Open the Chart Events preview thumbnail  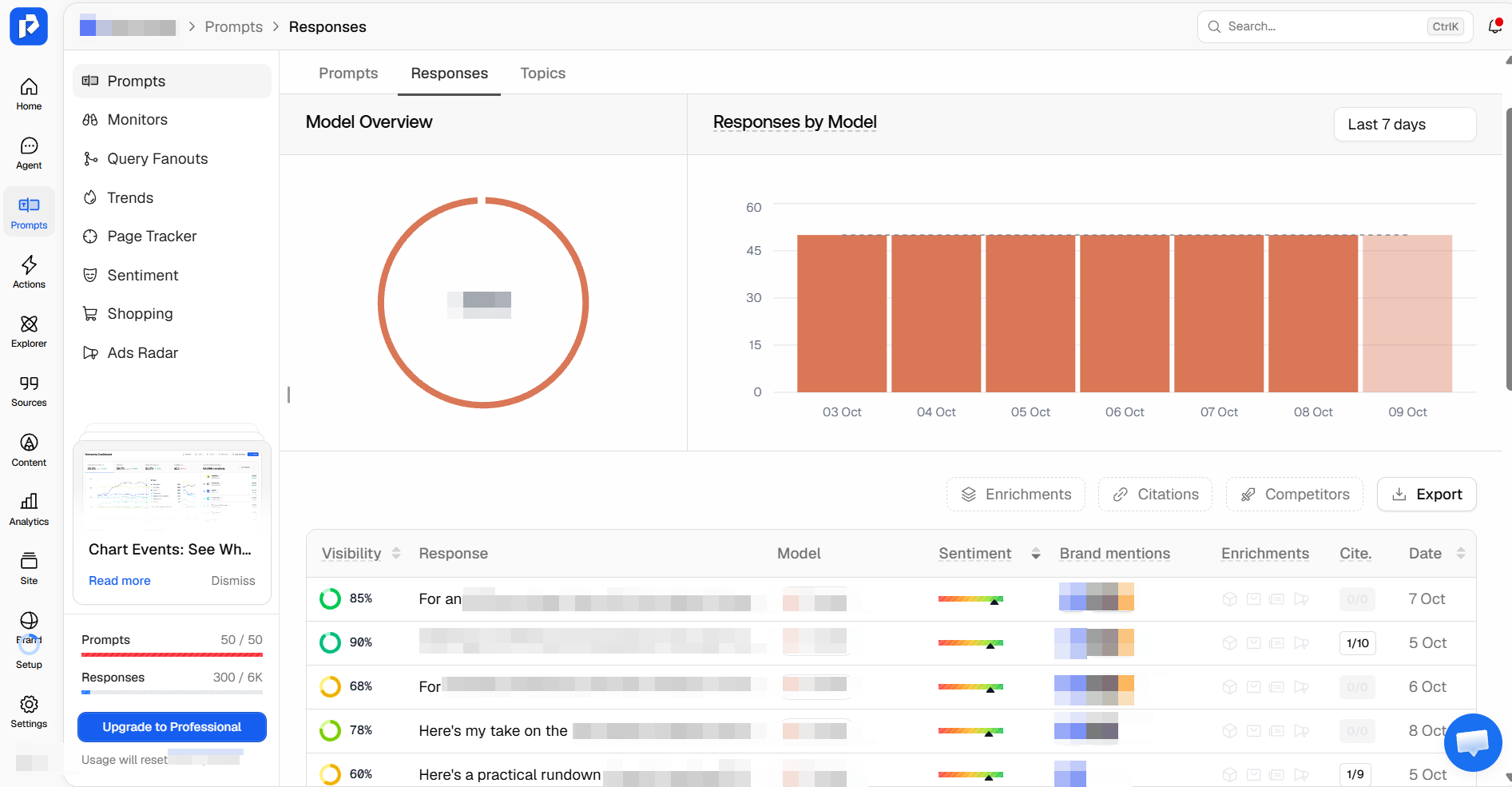pos(172,487)
